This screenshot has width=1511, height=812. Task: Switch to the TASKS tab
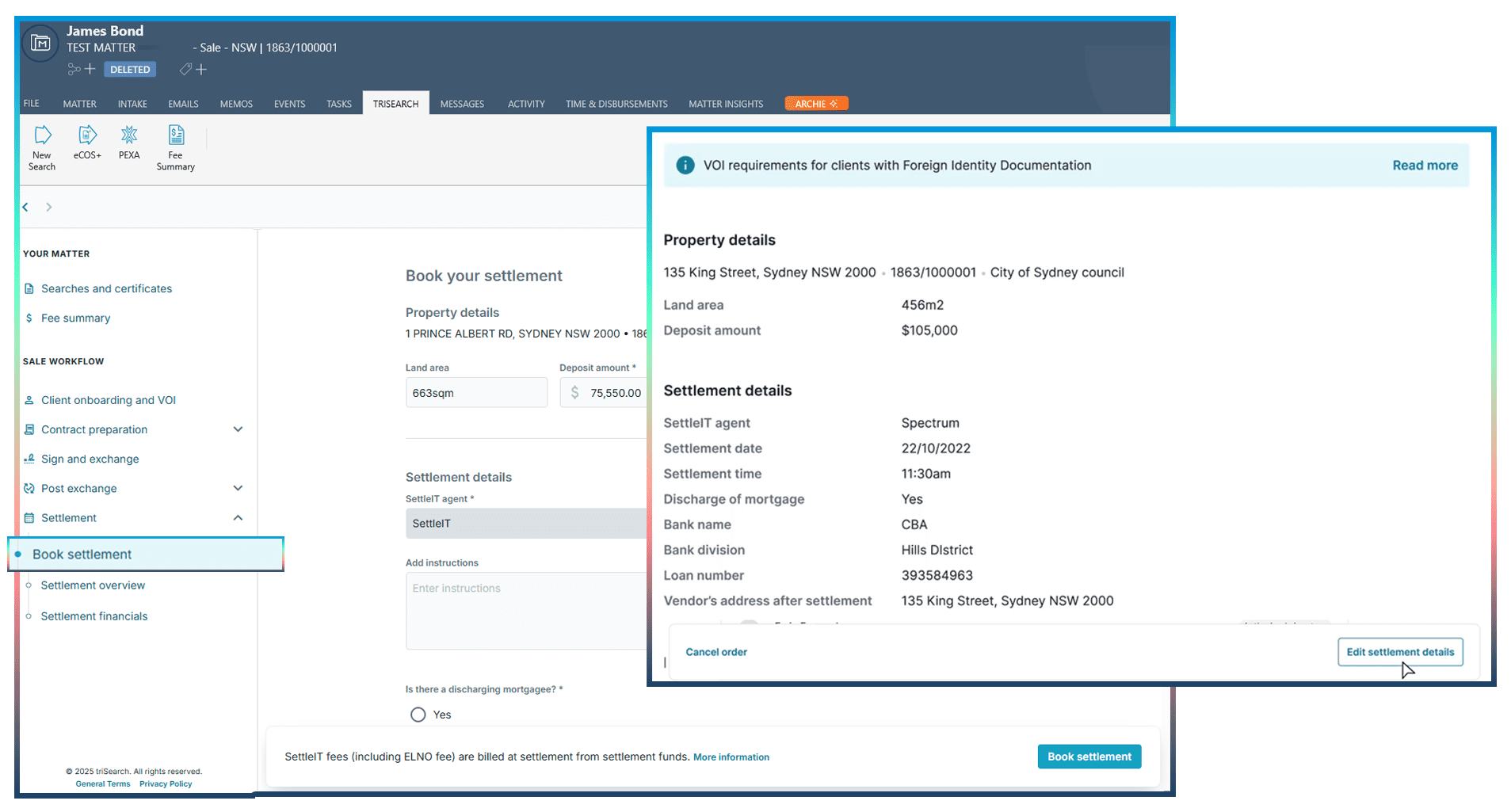pos(339,104)
